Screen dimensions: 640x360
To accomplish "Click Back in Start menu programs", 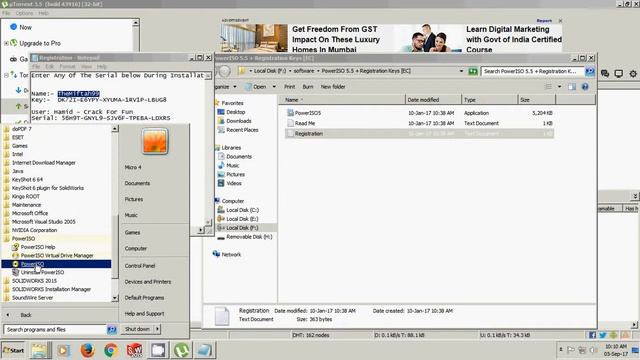I will point(26,315).
